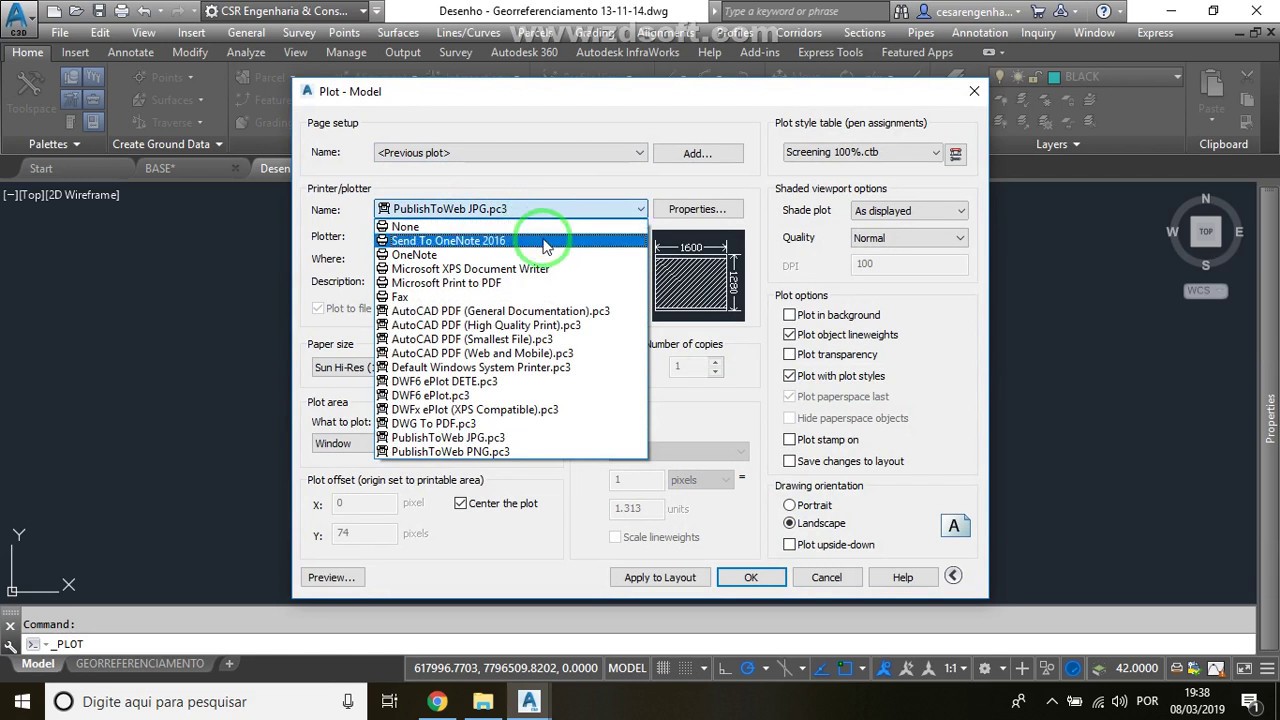1280x720 pixels.
Task: Open the Shade plot As displayed dropdown
Action: click(x=909, y=211)
